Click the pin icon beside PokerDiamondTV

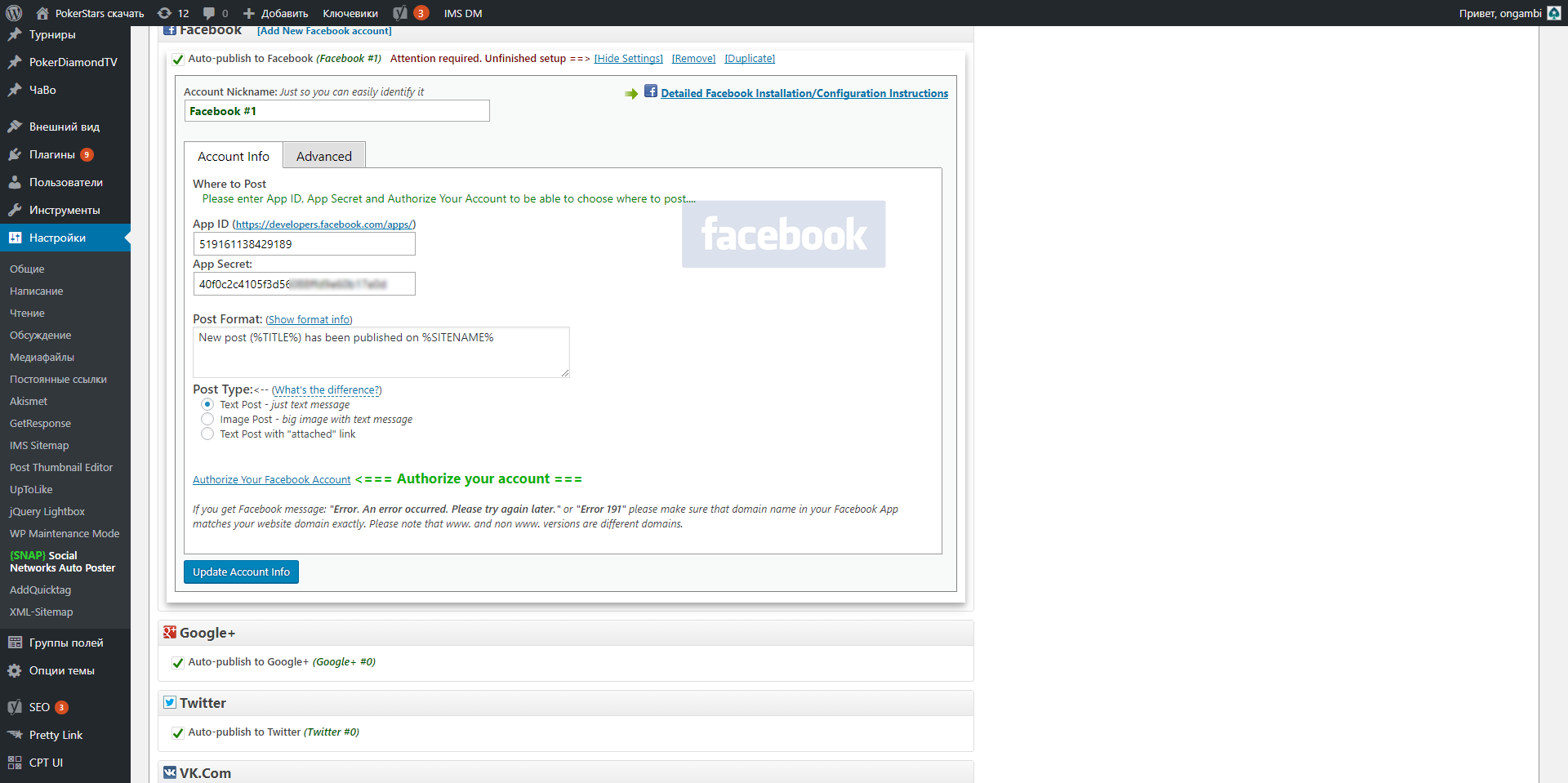click(15, 62)
